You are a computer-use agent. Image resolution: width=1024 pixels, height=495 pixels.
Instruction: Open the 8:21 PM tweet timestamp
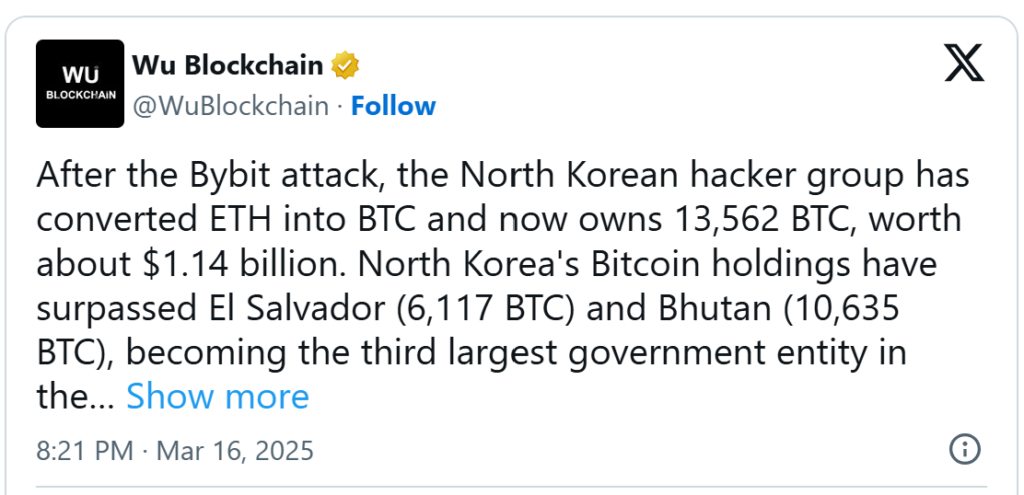tap(84, 450)
